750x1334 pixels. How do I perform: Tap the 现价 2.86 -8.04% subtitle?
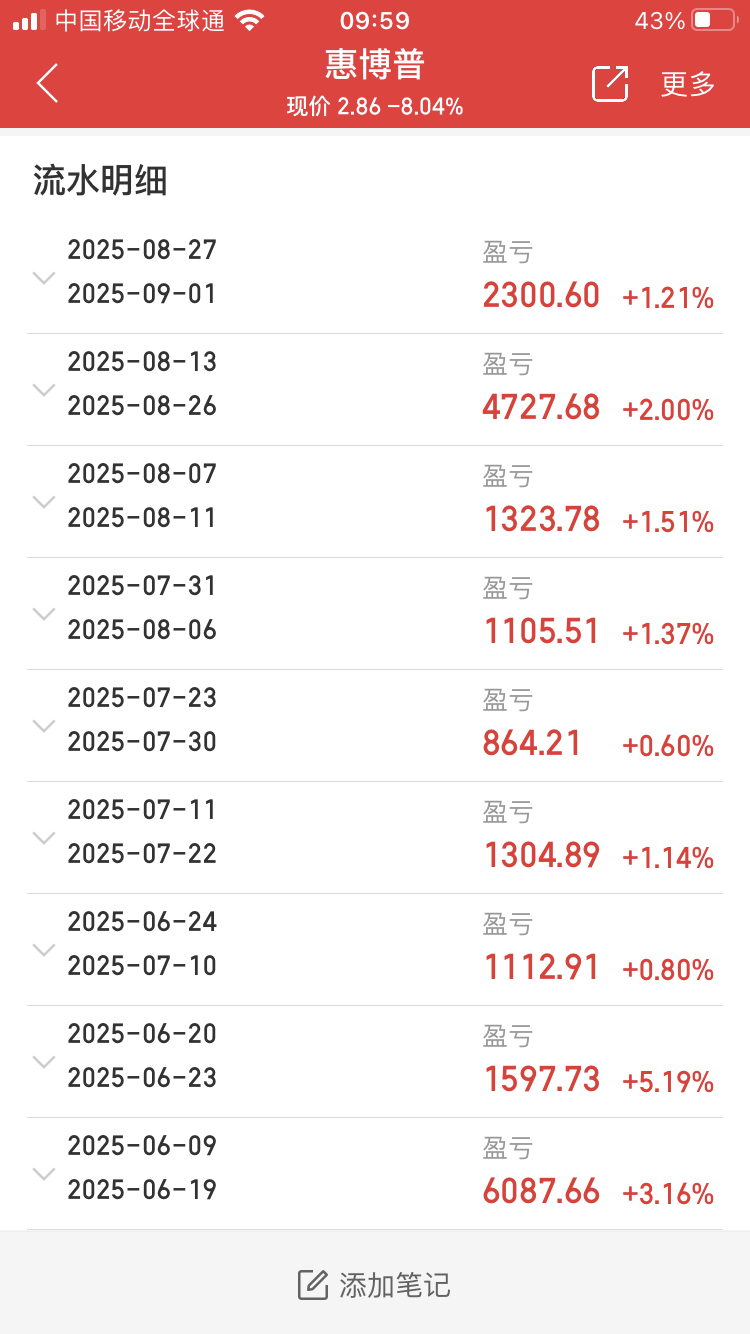pyautogui.click(x=375, y=106)
